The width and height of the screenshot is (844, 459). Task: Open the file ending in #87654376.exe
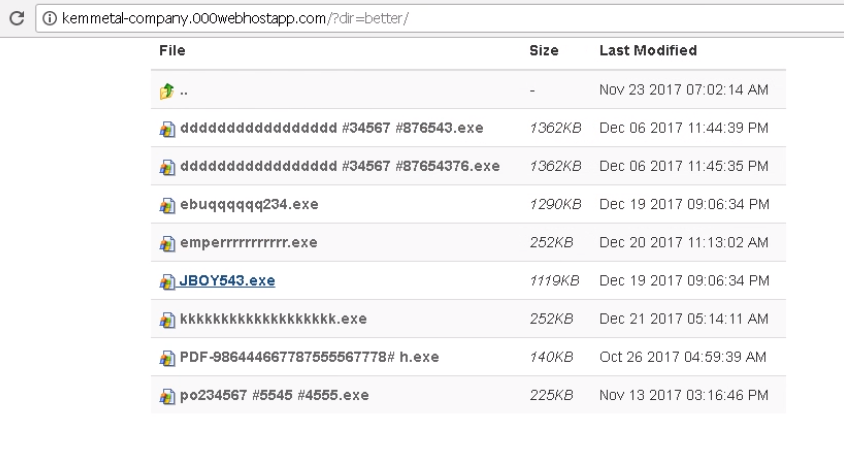click(x=339, y=167)
